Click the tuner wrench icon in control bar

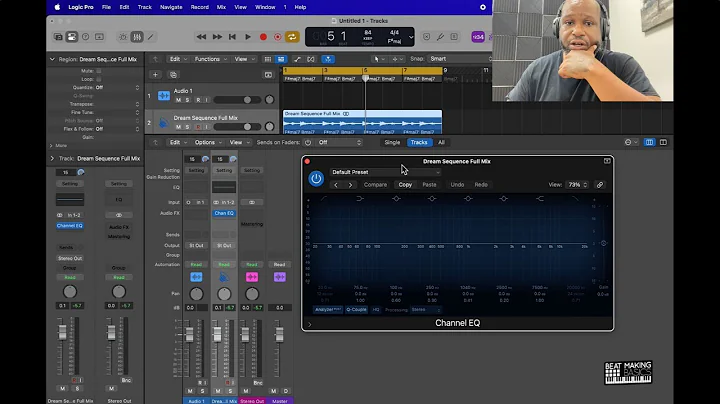[440, 37]
